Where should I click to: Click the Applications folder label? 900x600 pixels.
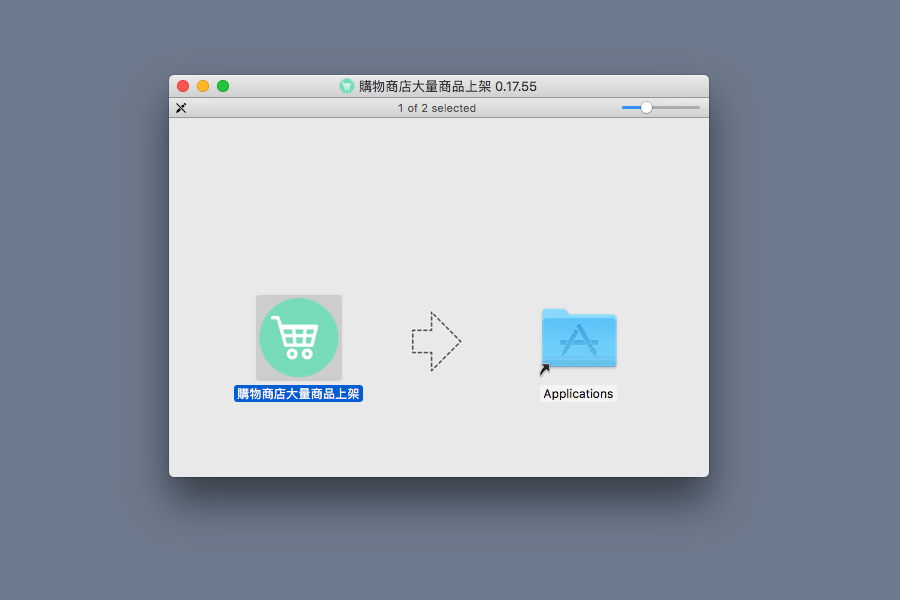click(x=578, y=394)
